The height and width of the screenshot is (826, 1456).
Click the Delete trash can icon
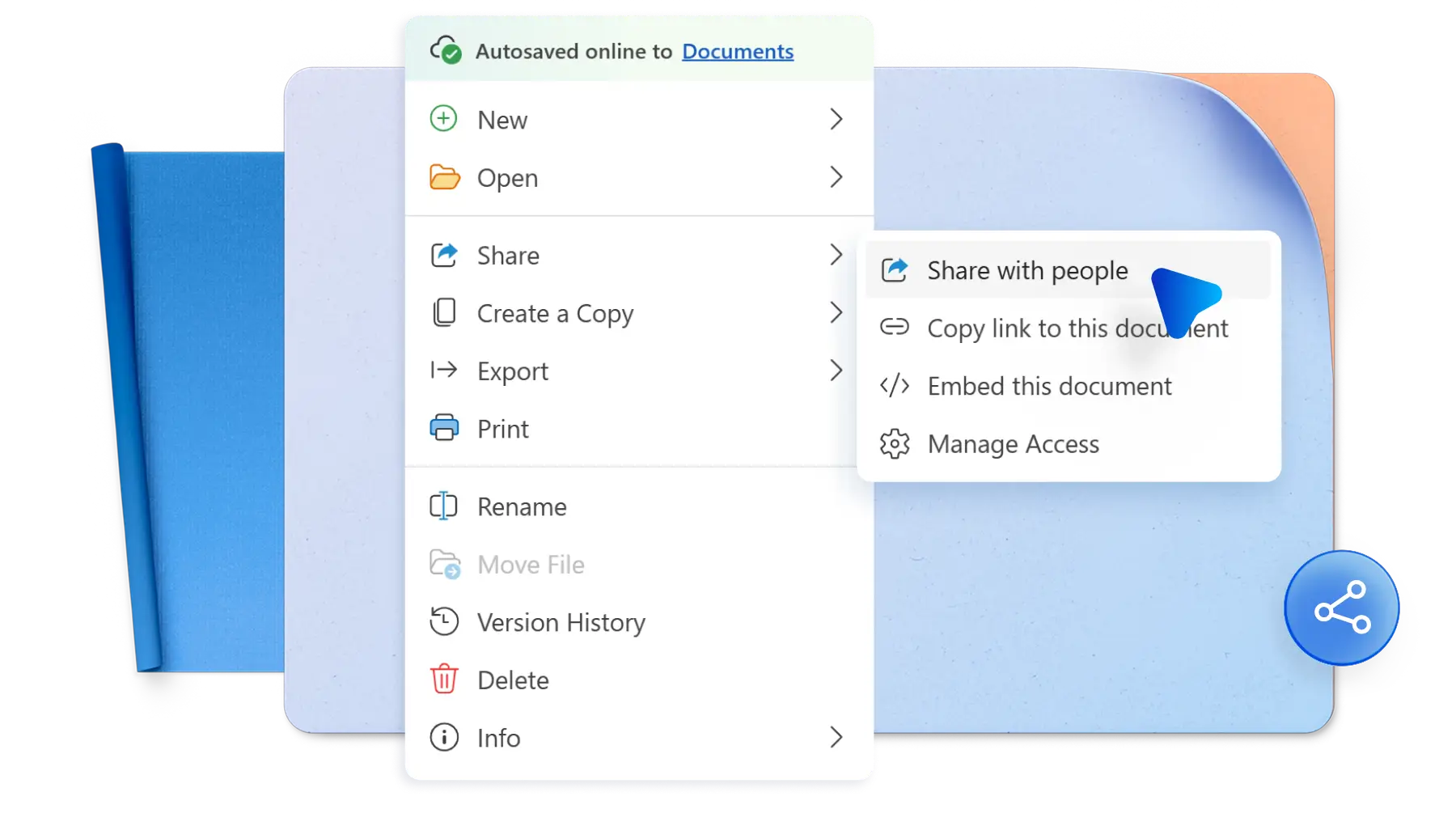click(x=443, y=680)
